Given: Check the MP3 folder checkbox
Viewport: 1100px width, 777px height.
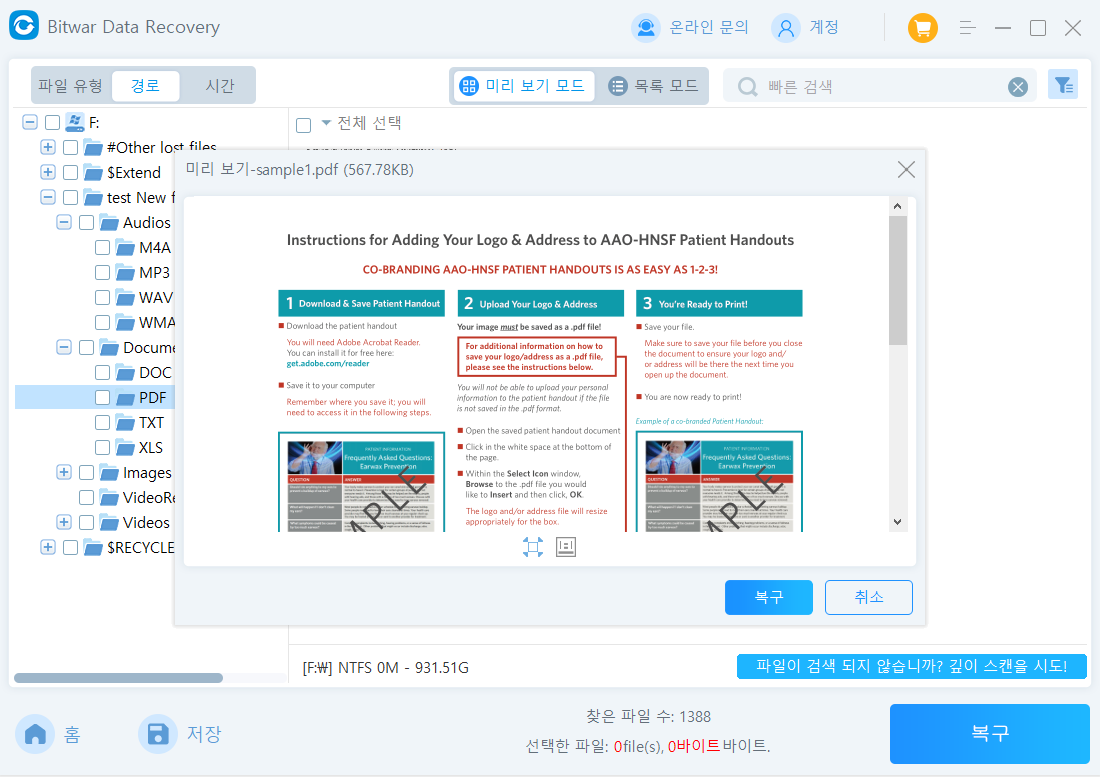Looking at the screenshot, I should (x=102, y=273).
